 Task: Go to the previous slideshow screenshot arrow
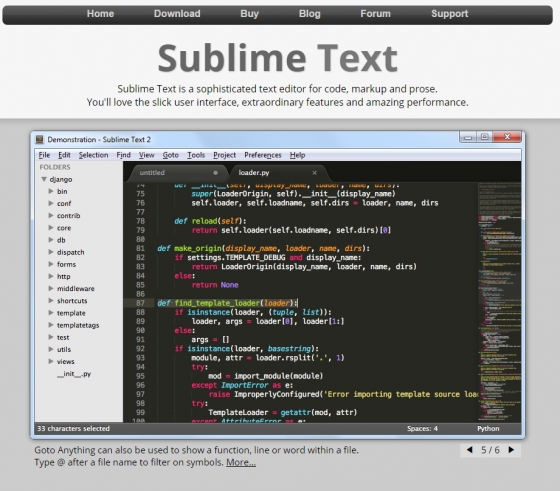pos(470,450)
